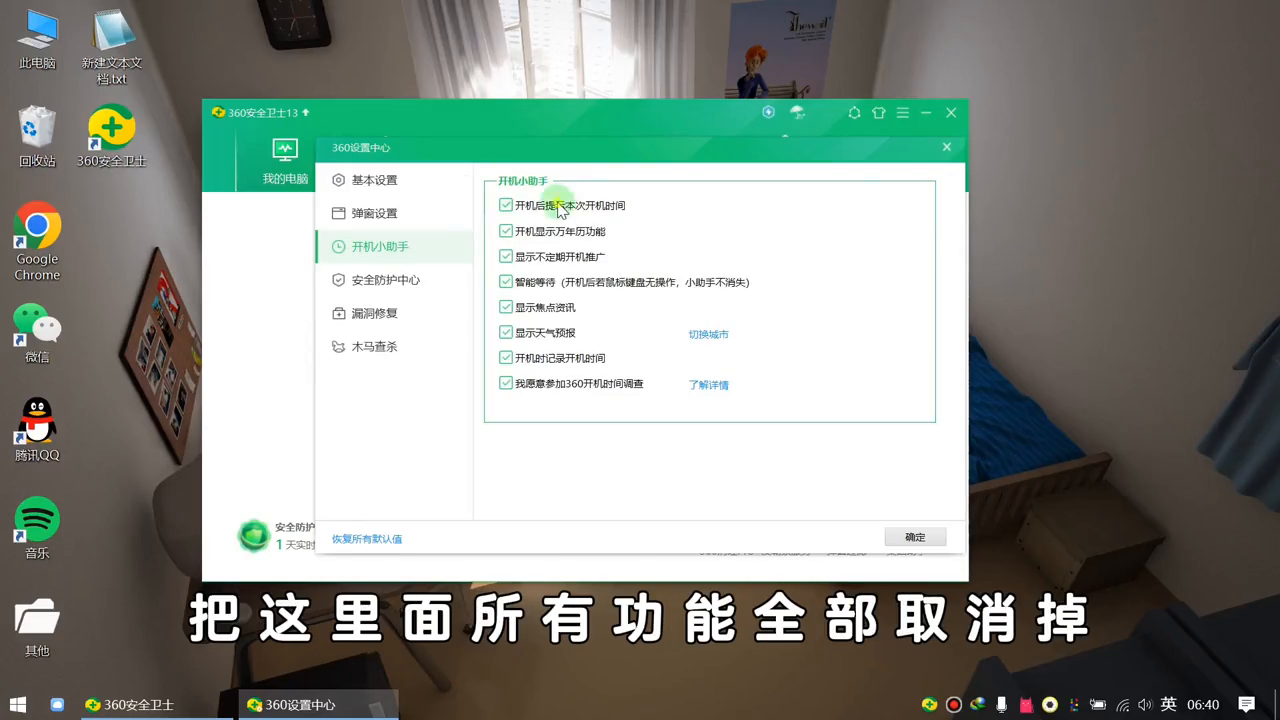Uncheck 显示天气预报
This screenshot has height=720, width=1280.
tap(506, 332)
